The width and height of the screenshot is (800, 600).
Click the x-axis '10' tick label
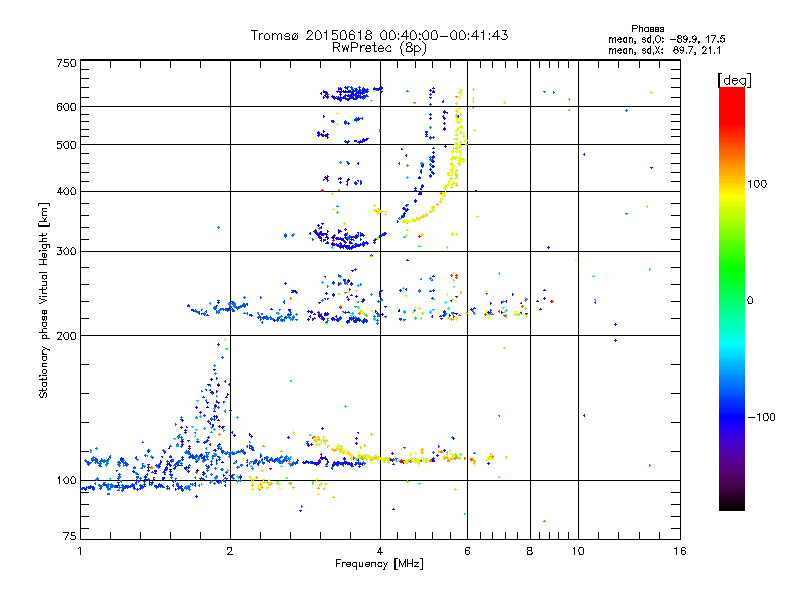pos(578,551)
